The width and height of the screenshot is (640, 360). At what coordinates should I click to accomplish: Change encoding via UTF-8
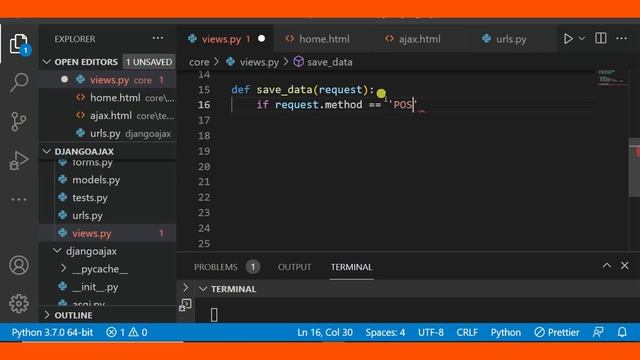[431, 332]
